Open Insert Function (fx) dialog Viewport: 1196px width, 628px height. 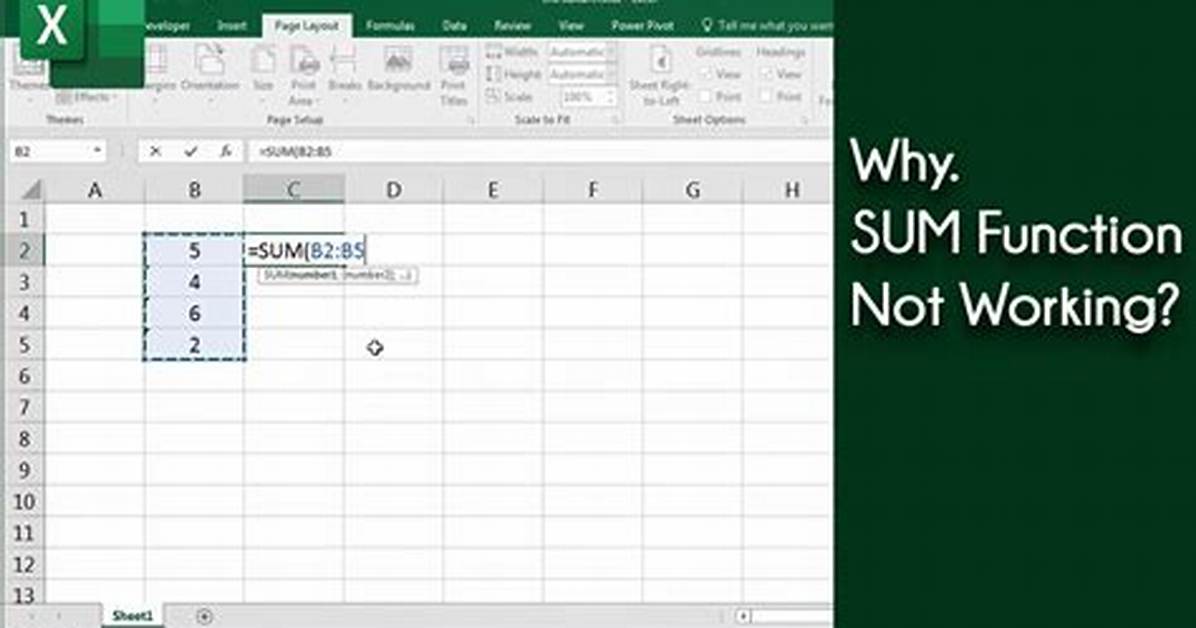(226, 151)
